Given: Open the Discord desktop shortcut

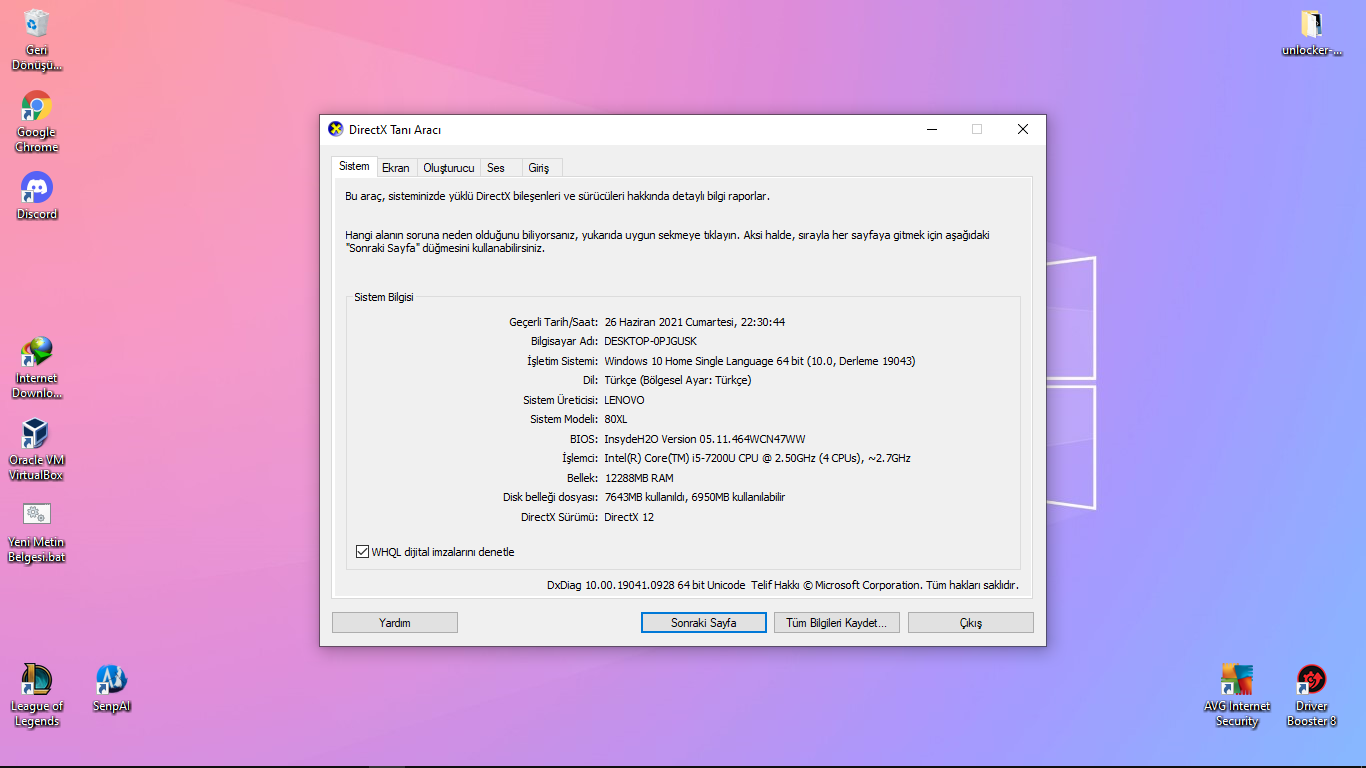Looking at the screenshot, I should [36, 196].
